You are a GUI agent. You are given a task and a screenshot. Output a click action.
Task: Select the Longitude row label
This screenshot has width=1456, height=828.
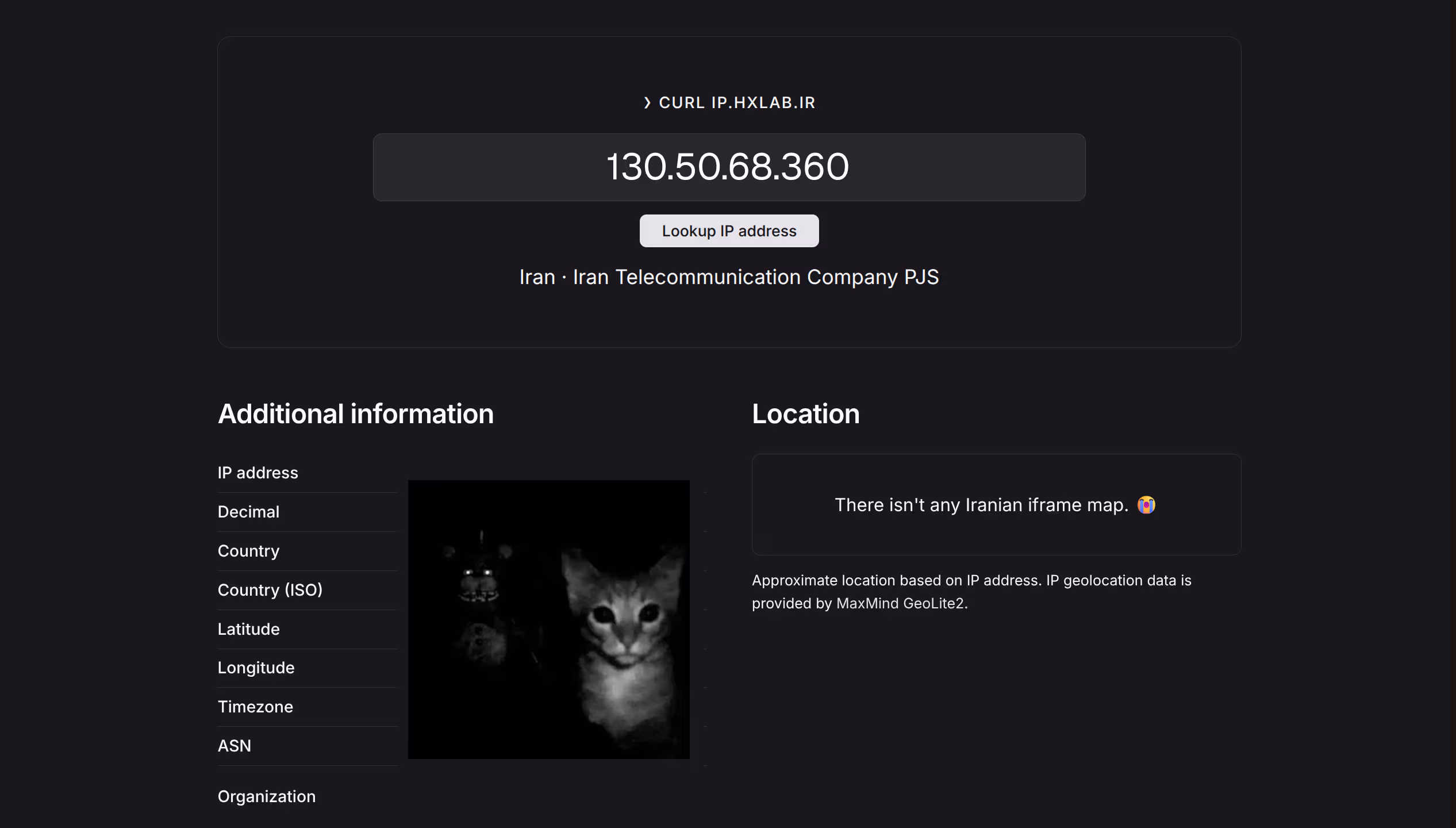click(256, 668)
